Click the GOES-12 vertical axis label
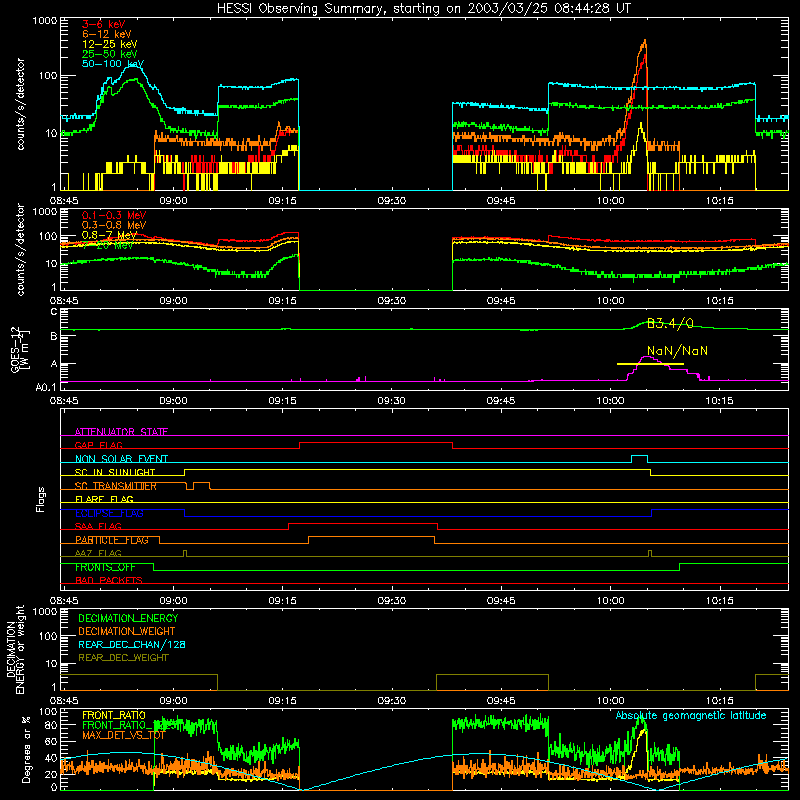Viewport: 800px width, 800px height. [x=20, y=349]
